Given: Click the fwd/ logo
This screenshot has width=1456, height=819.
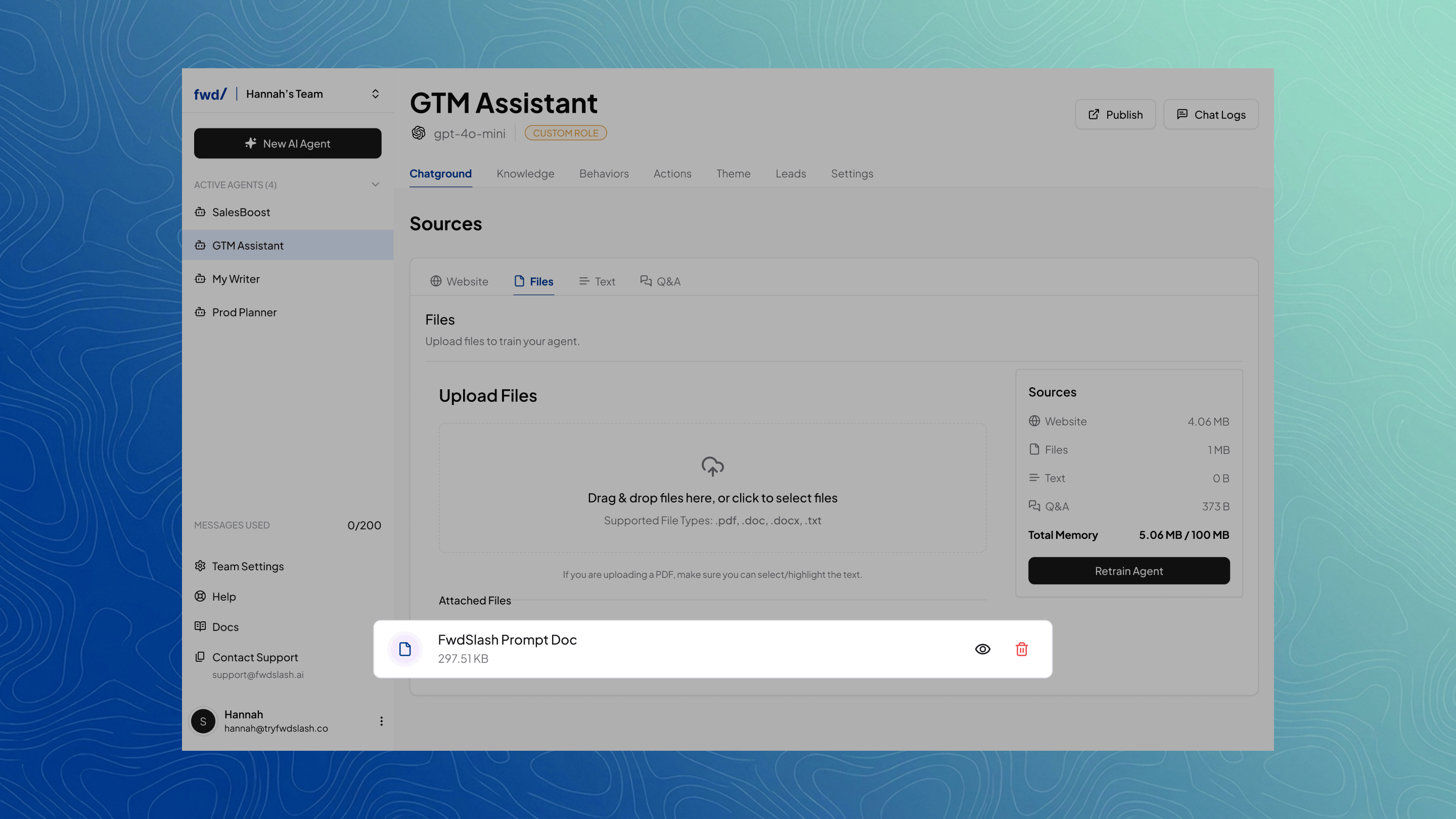Looking at the screenshot, I should coord(210,94).
